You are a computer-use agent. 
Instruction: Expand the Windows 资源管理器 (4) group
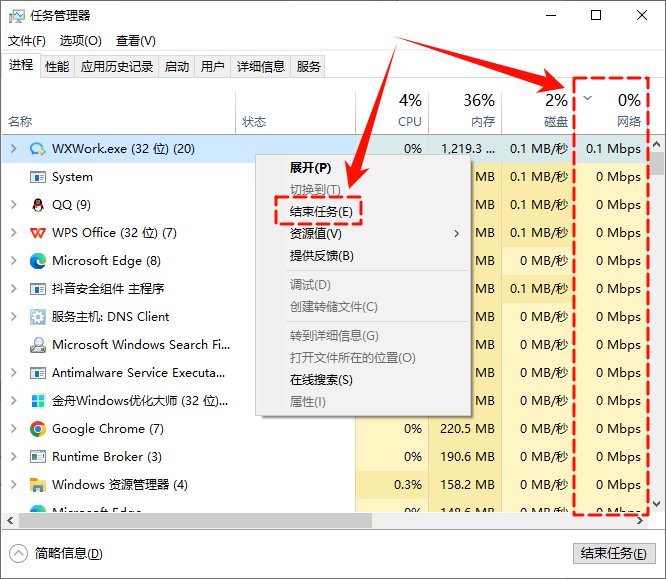(14, 485)
